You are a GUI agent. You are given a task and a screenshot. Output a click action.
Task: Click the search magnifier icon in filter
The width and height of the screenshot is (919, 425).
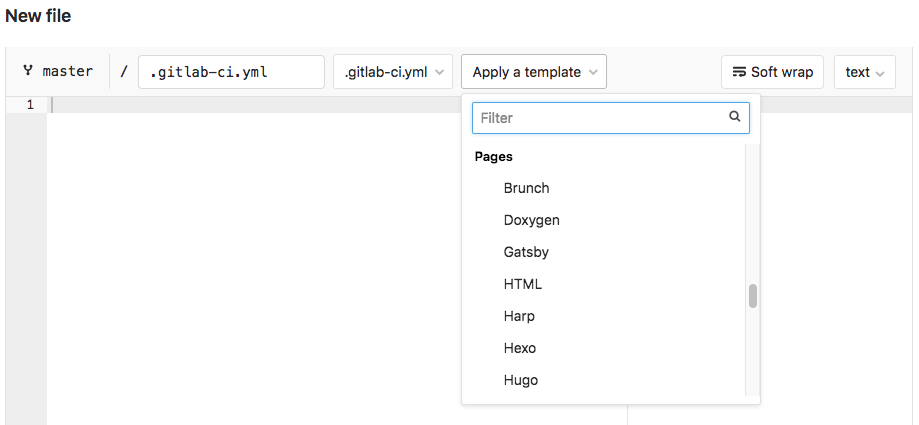[735, 117]
